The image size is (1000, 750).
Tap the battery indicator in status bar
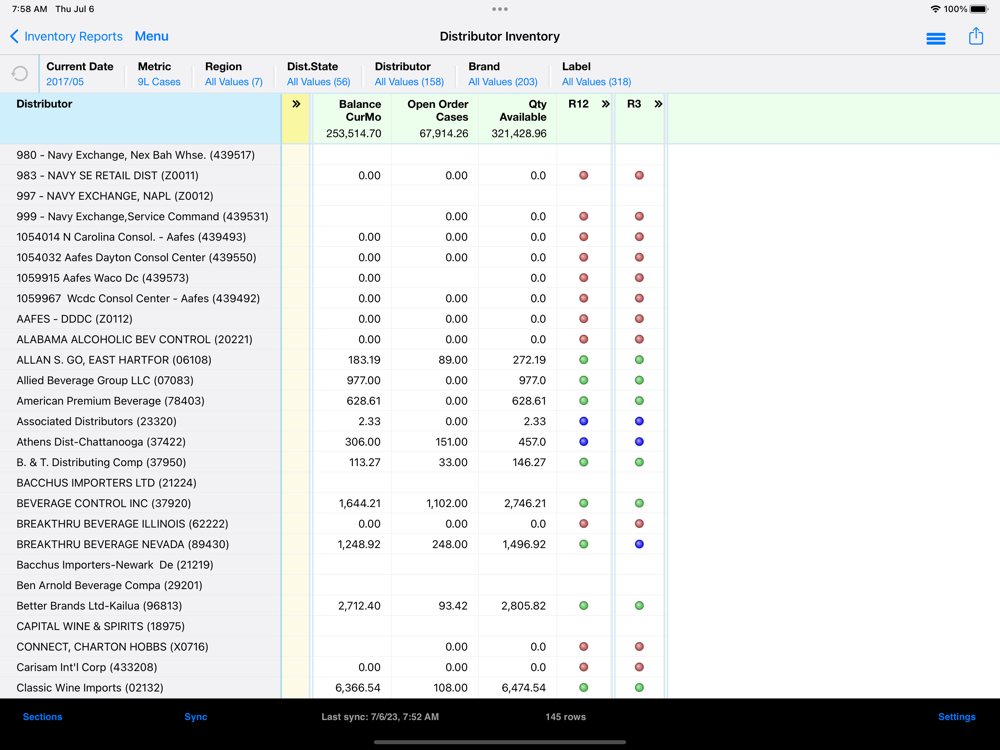(980, 9)
